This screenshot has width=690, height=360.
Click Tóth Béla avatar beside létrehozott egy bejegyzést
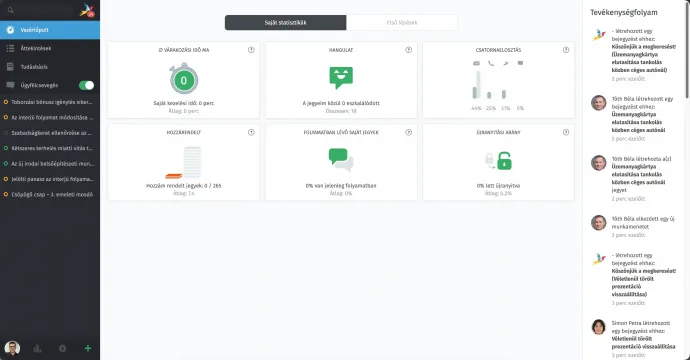[598, 103]
